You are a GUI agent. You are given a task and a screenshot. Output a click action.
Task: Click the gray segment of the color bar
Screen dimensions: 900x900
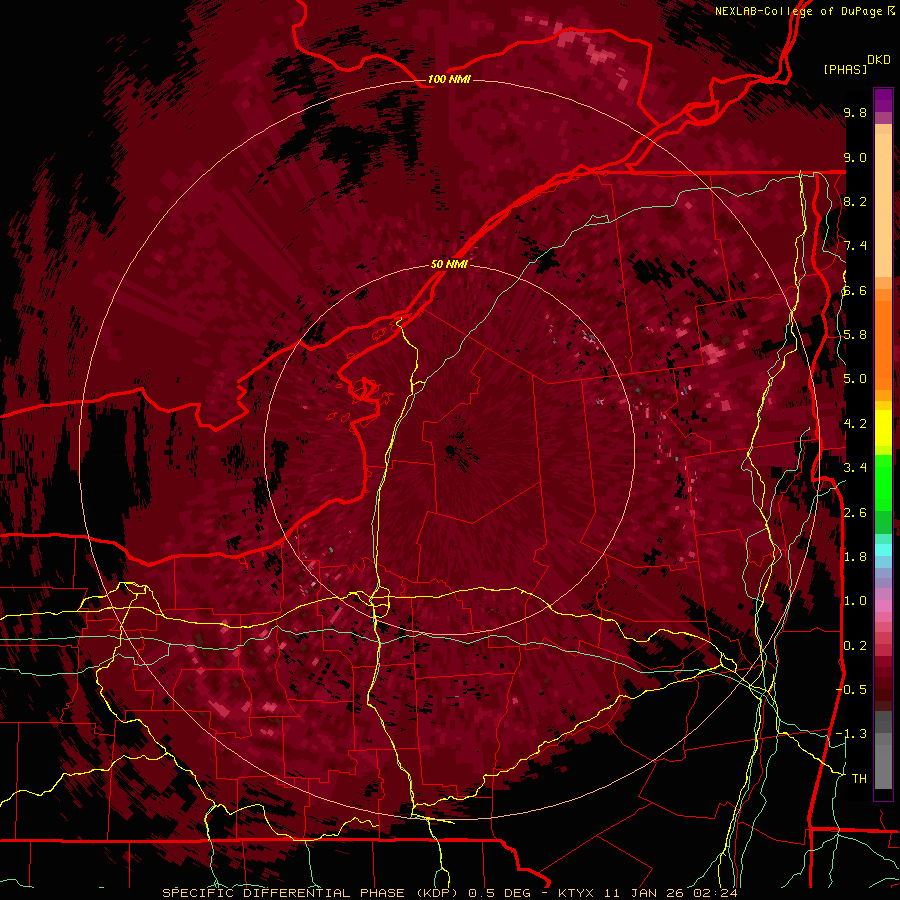tap(883, 749)
